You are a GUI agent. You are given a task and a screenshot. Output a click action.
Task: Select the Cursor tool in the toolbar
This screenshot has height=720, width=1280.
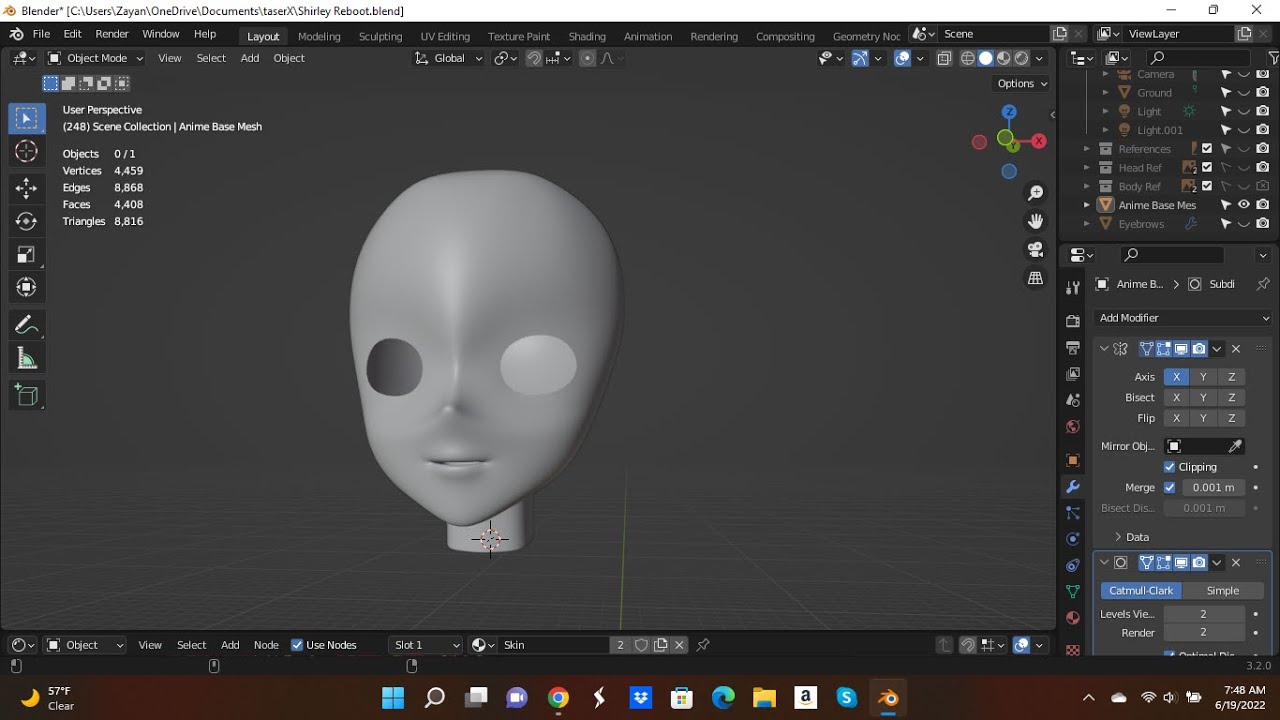tap(27, 151)
